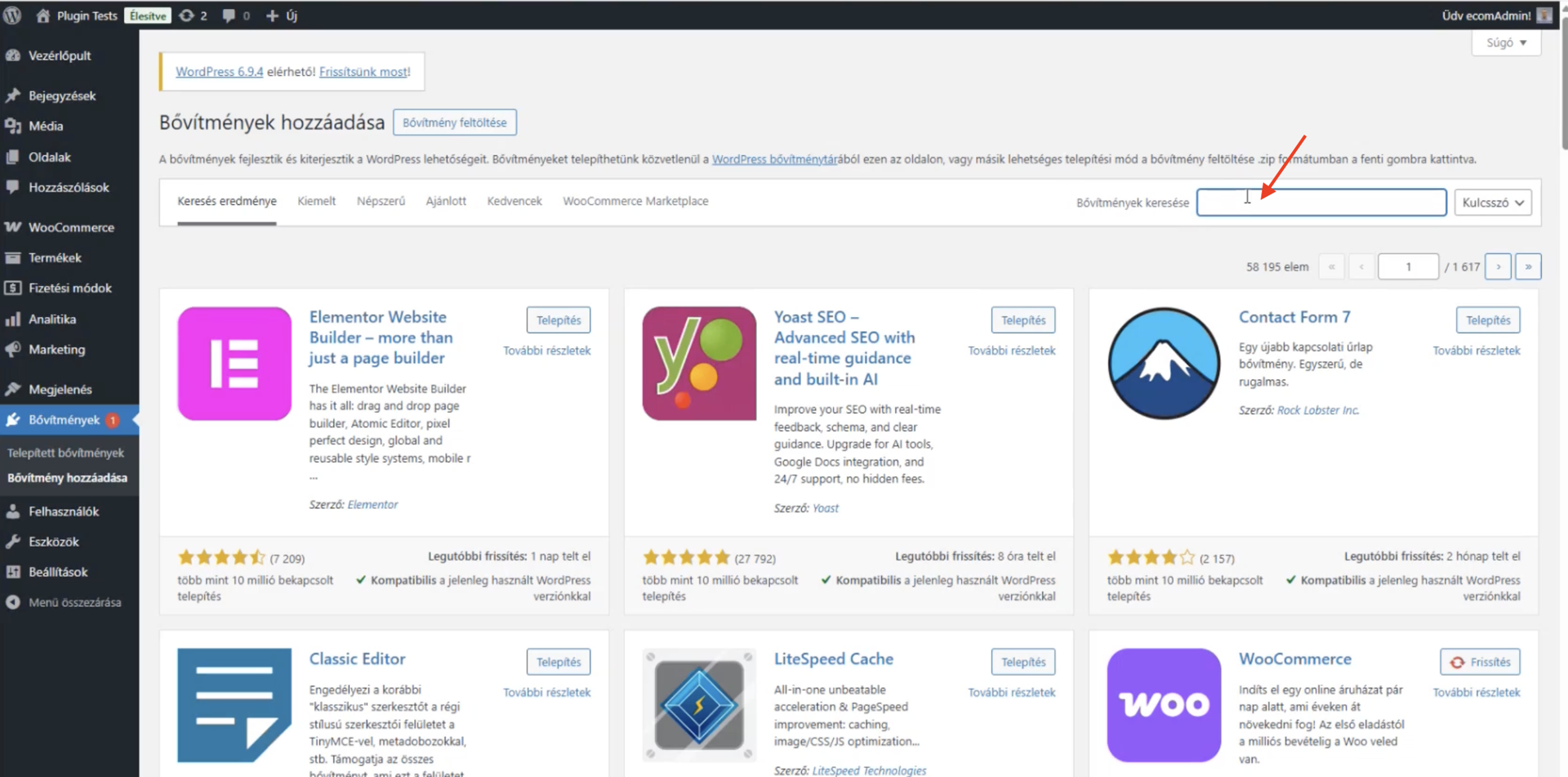The image size is (1568, 777).
Task: Click the Termékek products icon
Action: [13, 257]
